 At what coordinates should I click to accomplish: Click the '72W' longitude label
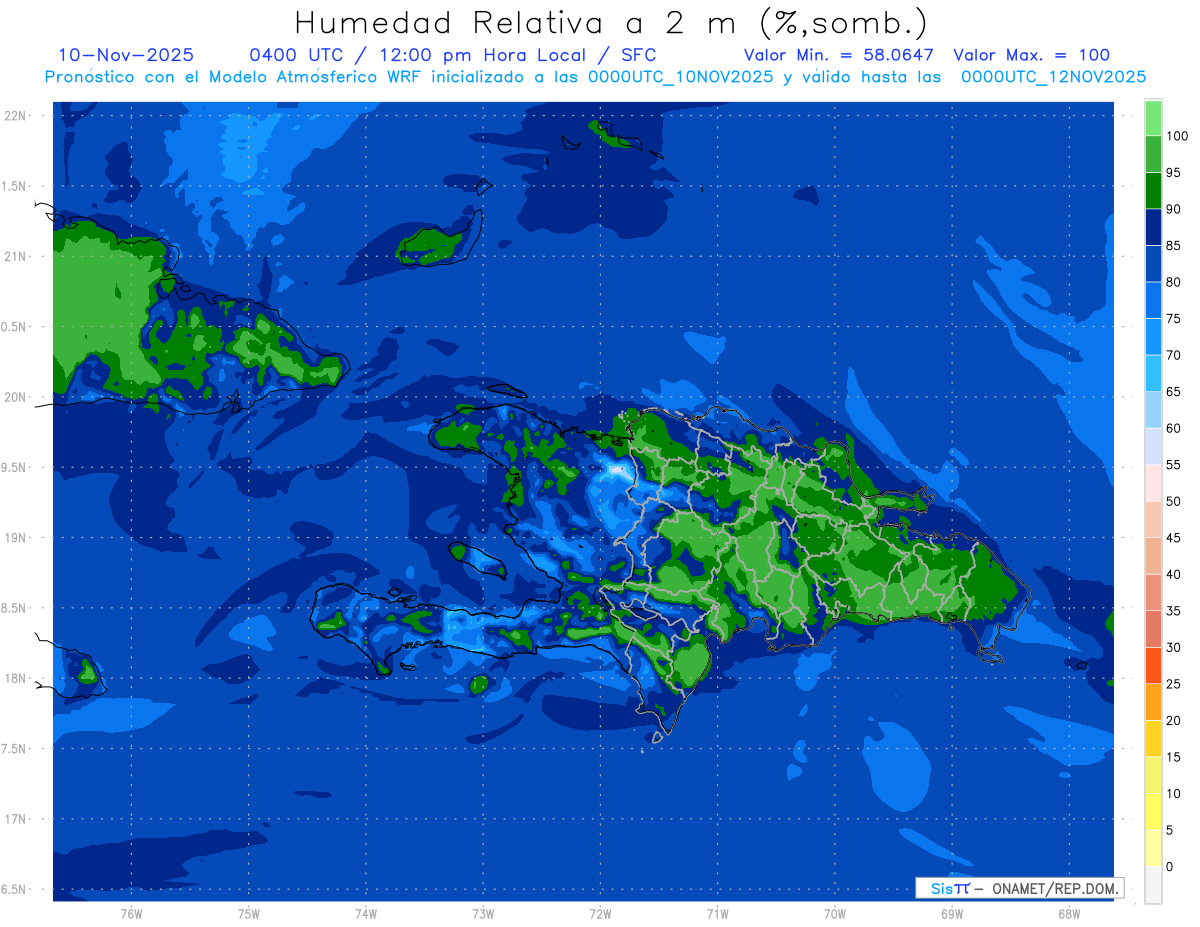600,913
